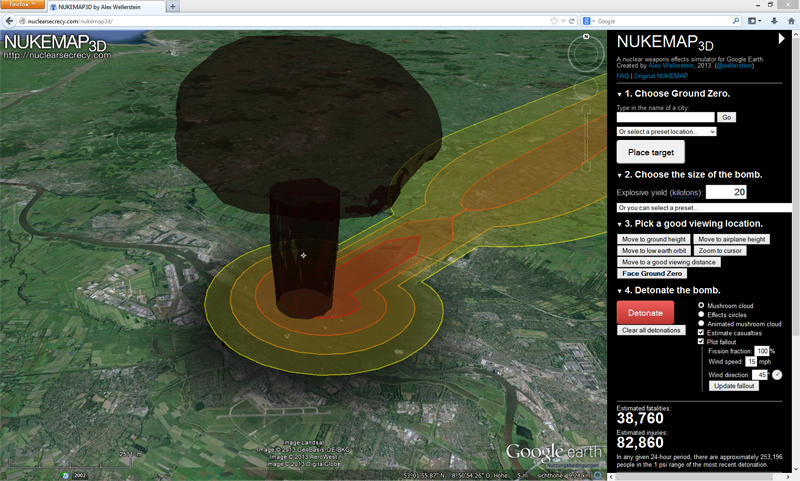The height and width of the screenshot is (481, 800).
Task: Click the Google Earth zoom slider track
Action: pos(586,138)
